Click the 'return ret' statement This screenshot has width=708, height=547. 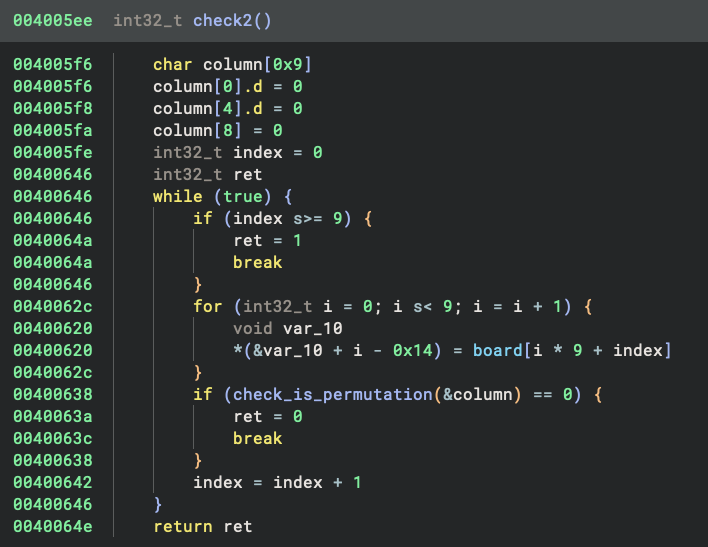203,527
